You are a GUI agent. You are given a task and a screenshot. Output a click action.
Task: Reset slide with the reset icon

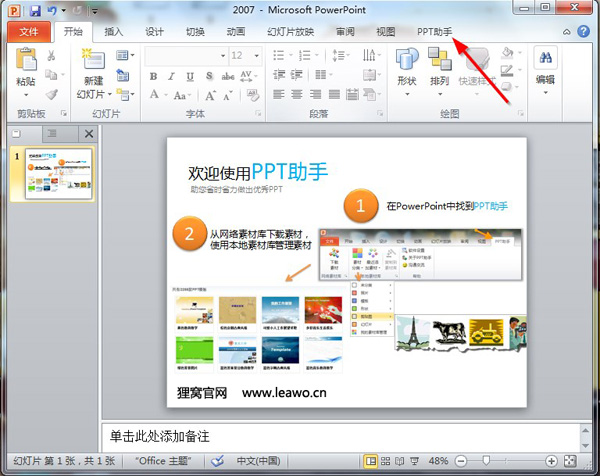[123, 75]
